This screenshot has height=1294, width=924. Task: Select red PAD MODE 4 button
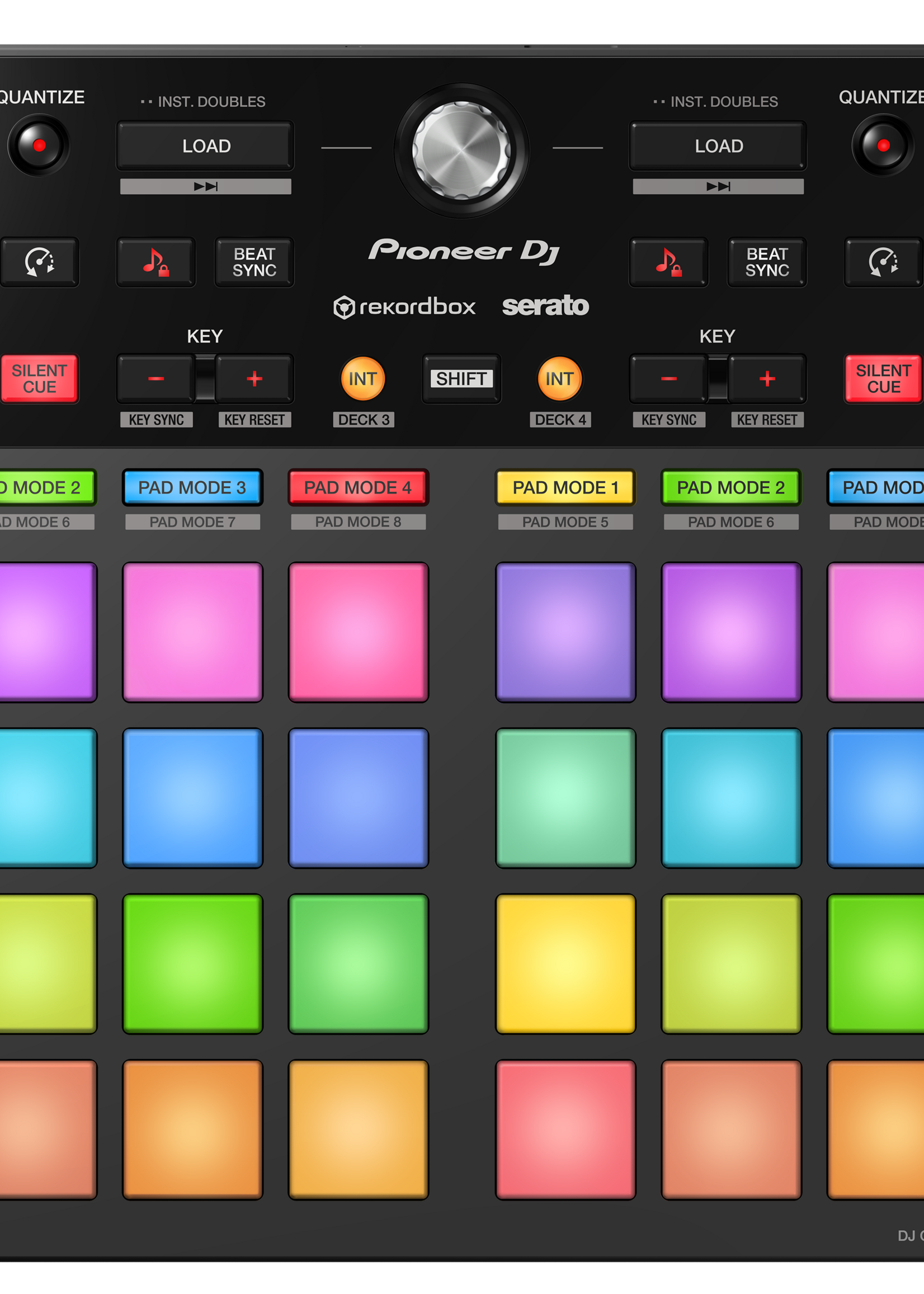358,487
